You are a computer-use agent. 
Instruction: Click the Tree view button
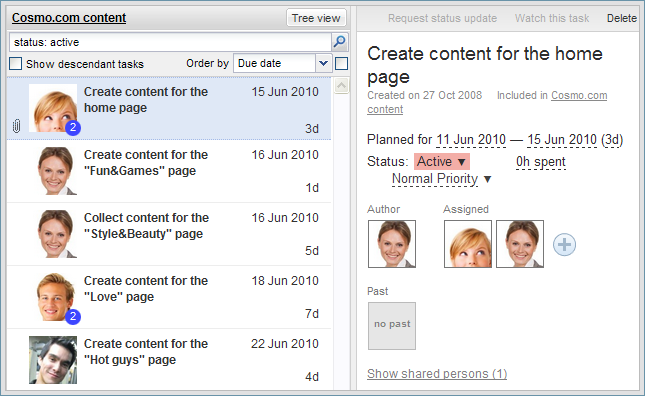[316, 18]
